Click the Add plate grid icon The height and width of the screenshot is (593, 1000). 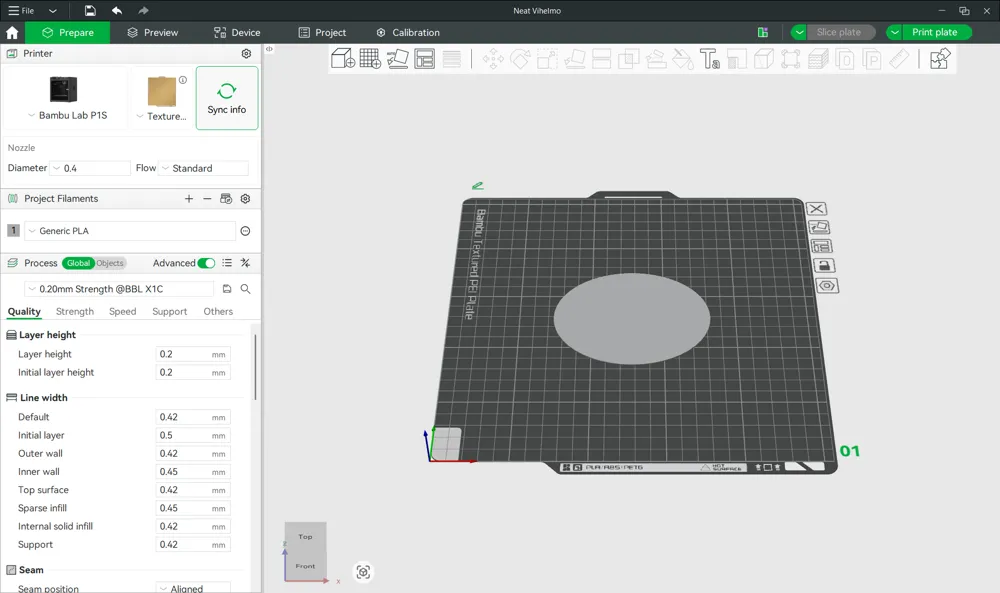click(371, 59)
